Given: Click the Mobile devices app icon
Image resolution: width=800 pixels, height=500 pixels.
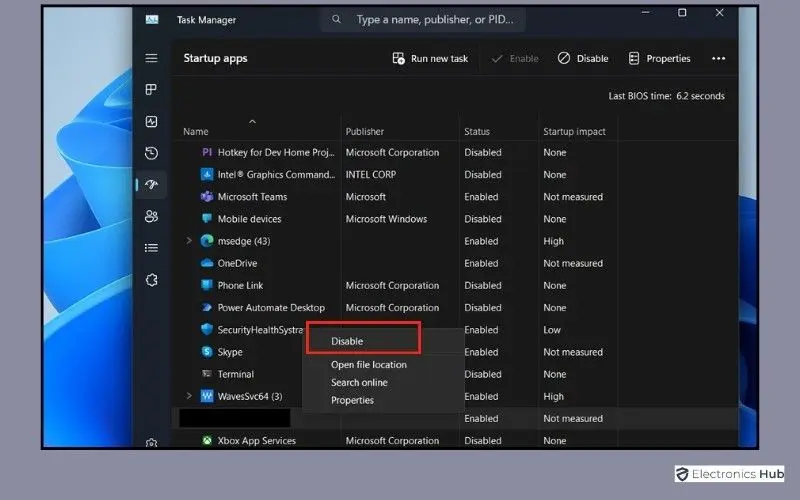Looking at the screenshot, I should click(x=207, y=218).
